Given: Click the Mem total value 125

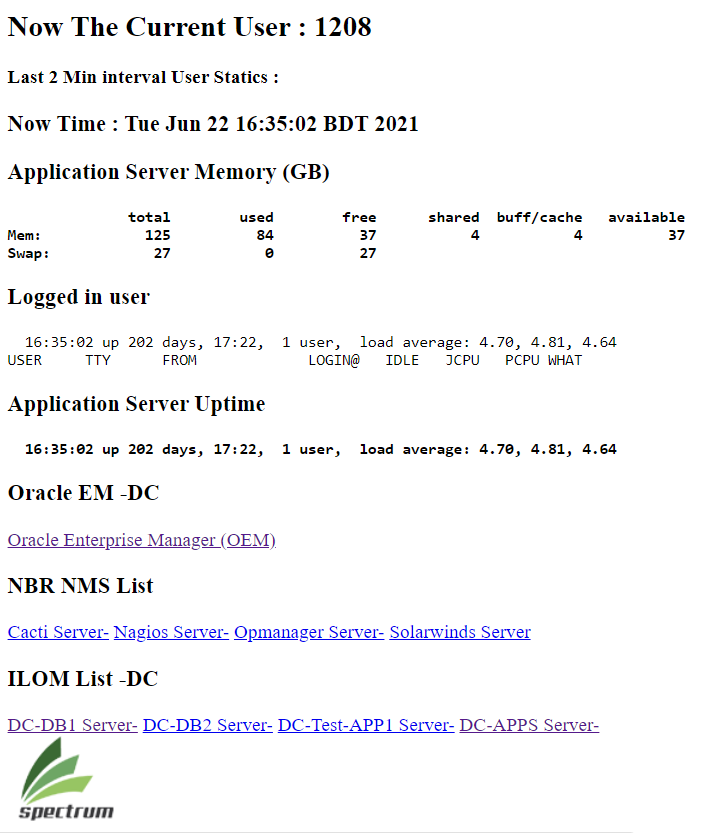Looking at the screenshot, I should 158,235.
